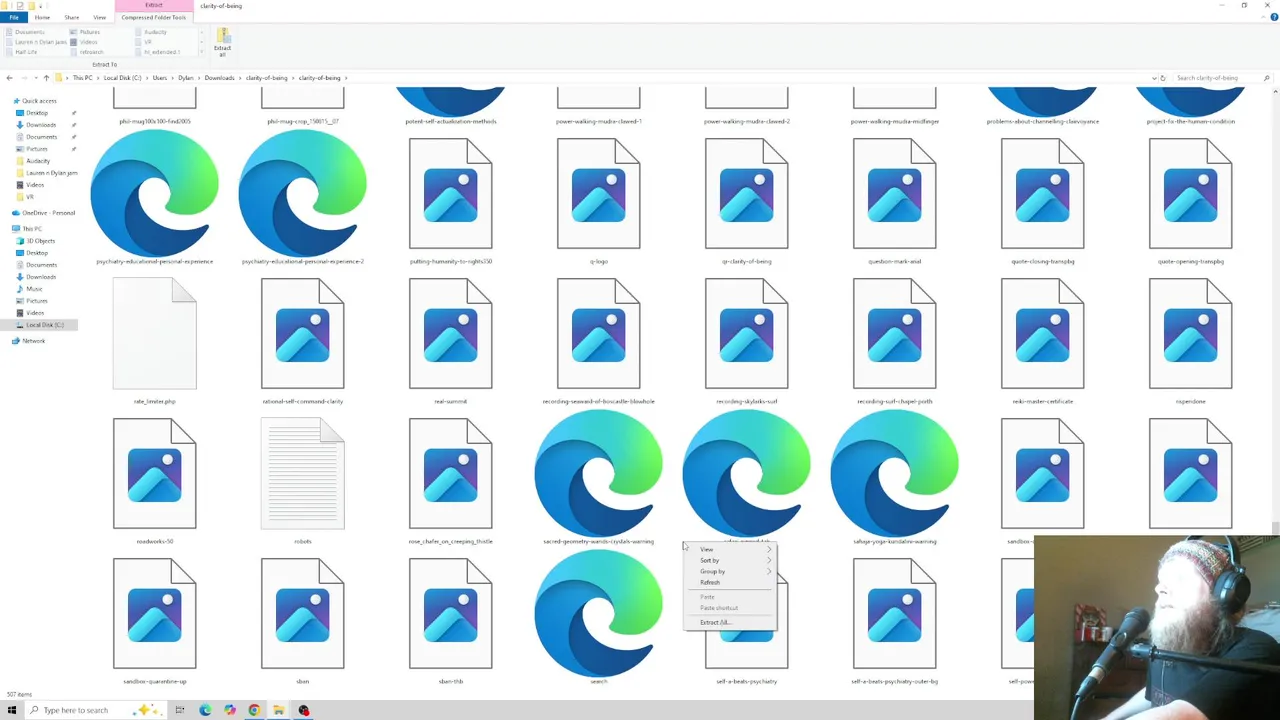Click Downloads in the address breadcrumb

tap(220, 78)
